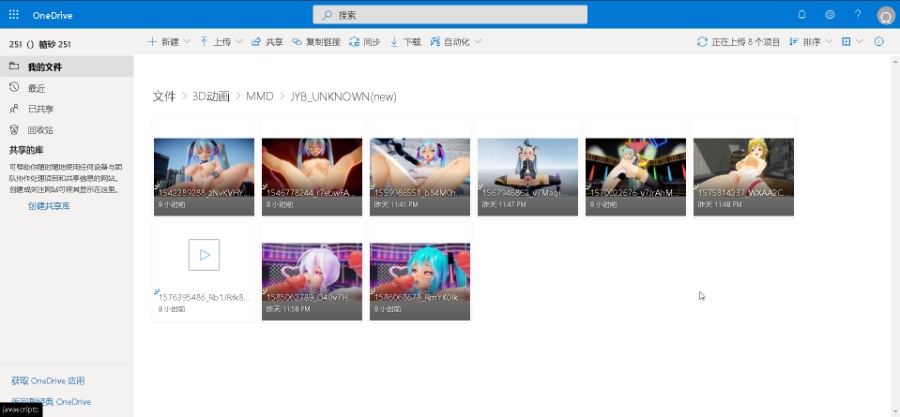
Task: Open the 排序 sort dropdown
Action: pyautogui.click(x=810, y=42)
